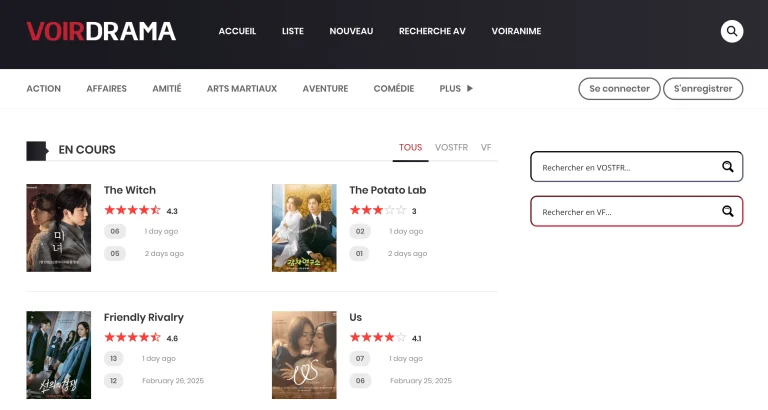Select the TOUS tab
The width and height of the screenshot is (768, 410).
click(x=410, y=148)
